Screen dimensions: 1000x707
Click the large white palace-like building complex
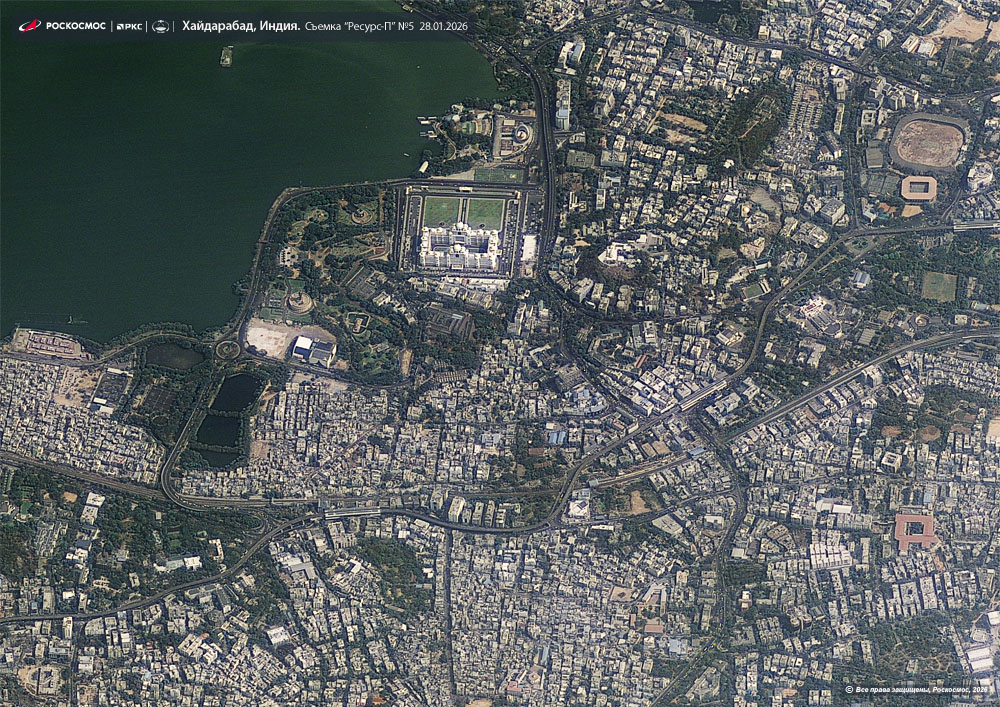click(x=459, y=247)
